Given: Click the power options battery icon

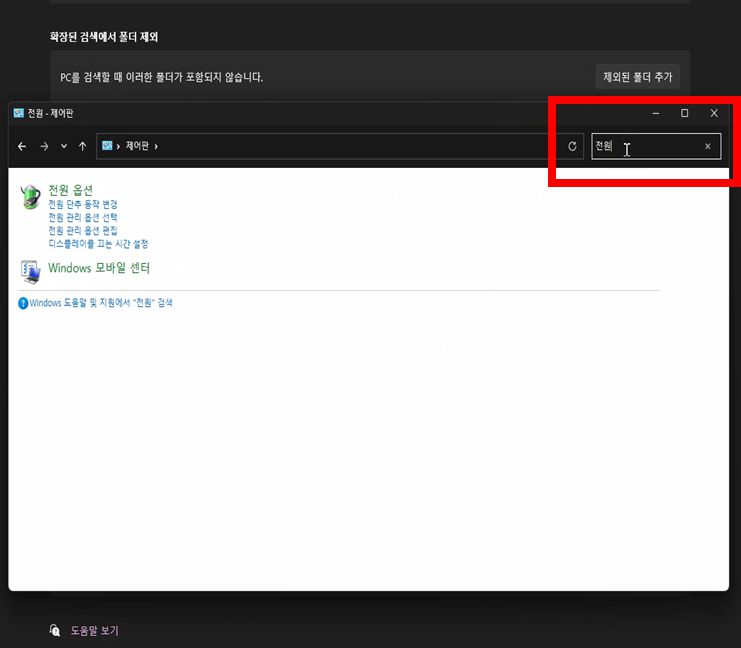Looking at the screenshot, I should [31, 197].
